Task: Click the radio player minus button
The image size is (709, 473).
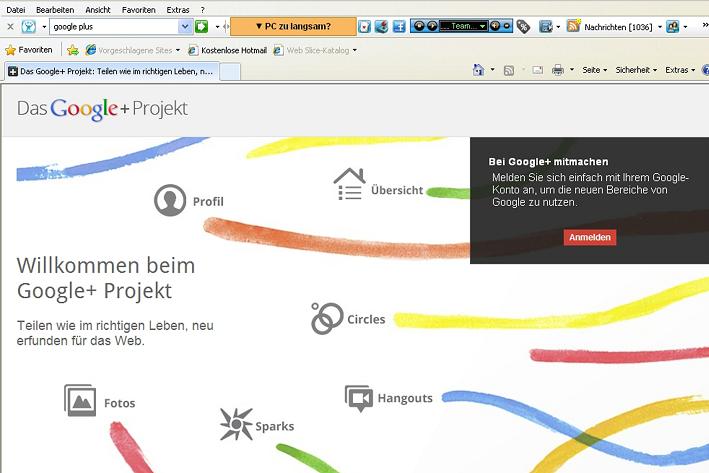Action: click(507, 26)
